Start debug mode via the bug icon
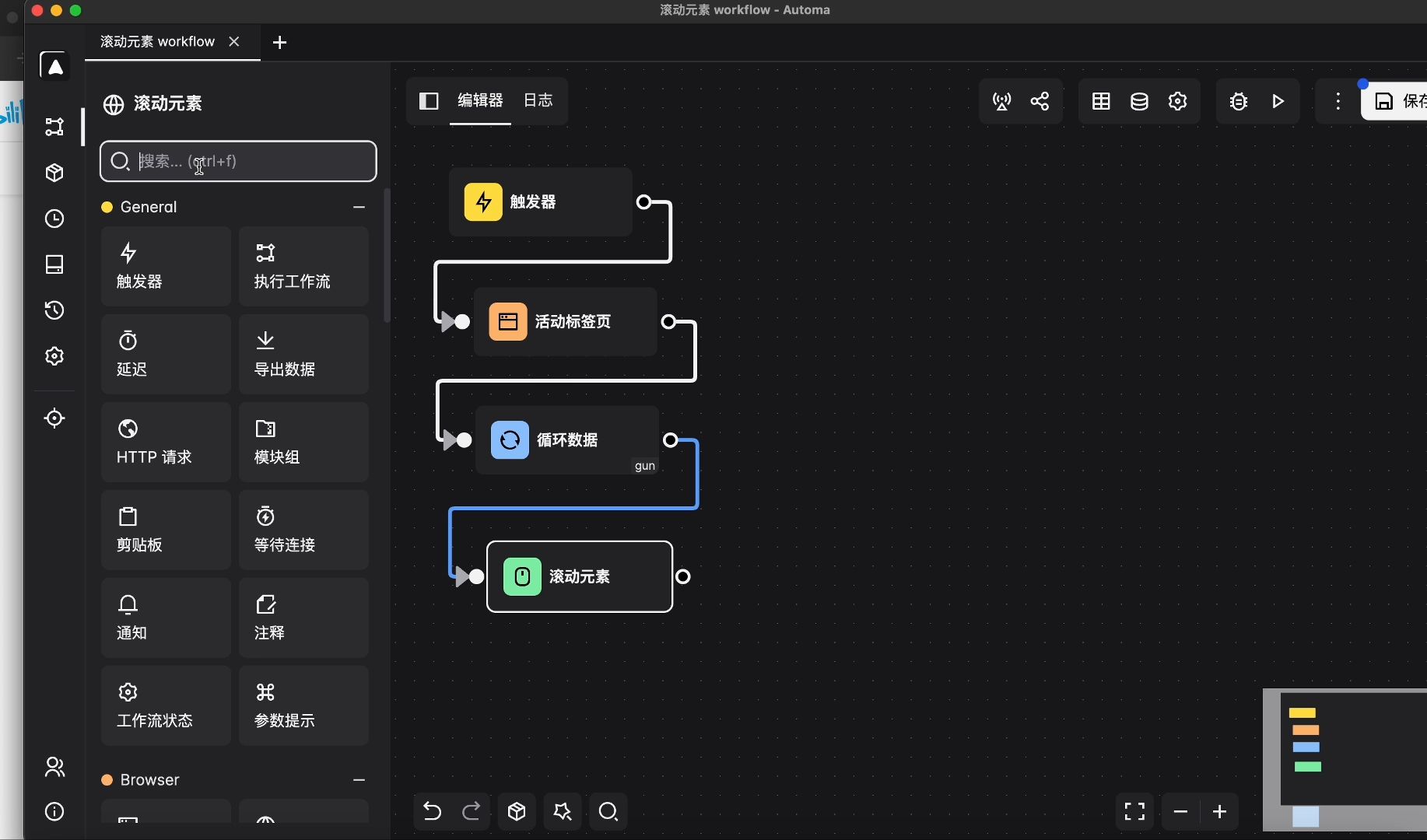Screen dimensions: 1427x840 [1238, 101]
